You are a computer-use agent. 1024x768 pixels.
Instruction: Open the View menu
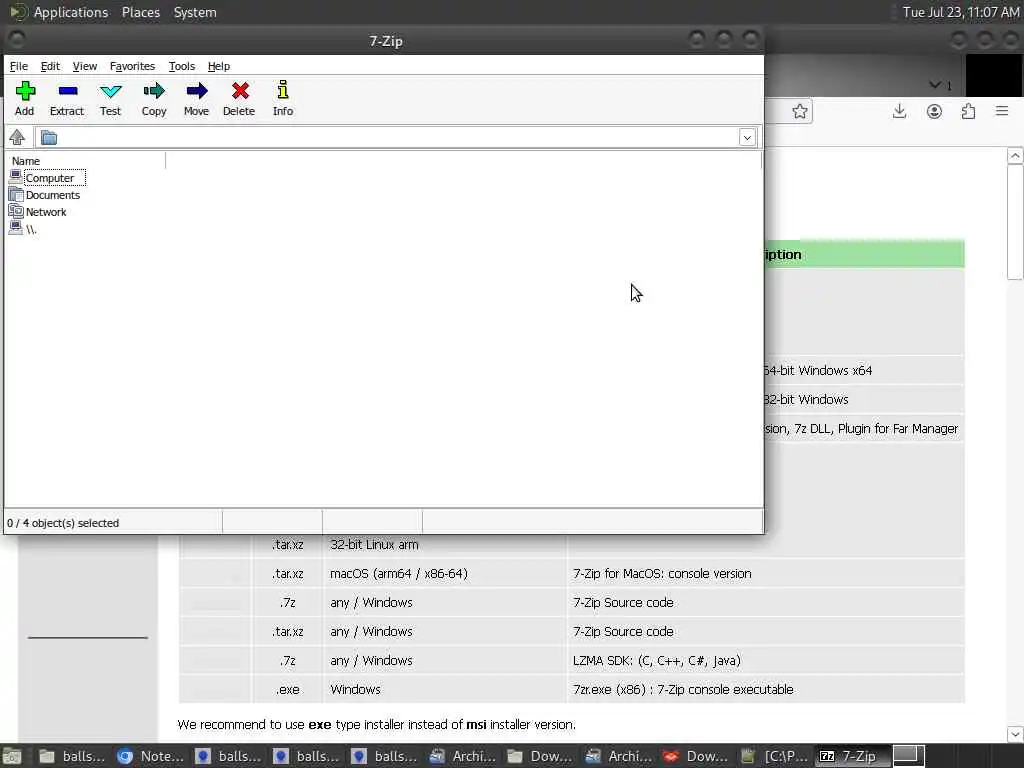[x=85, y=66]
